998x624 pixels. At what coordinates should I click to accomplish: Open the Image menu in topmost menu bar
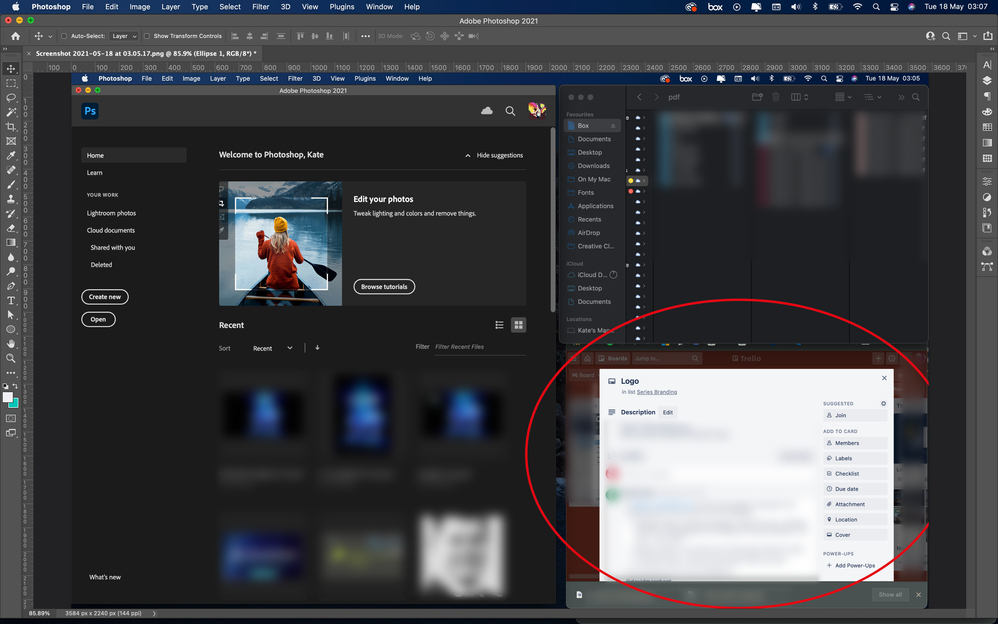[140, 7]
